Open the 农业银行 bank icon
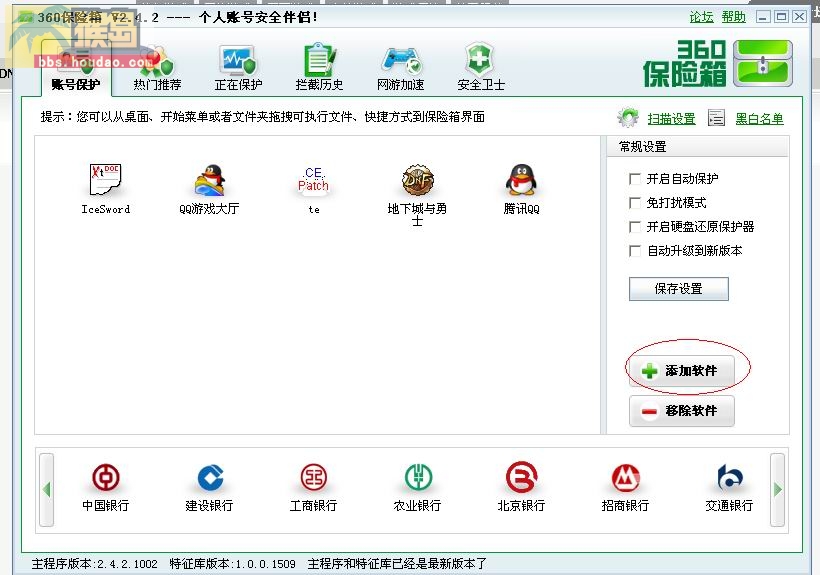The height and width of the screenshot is (575, 820). pos(417,477)
